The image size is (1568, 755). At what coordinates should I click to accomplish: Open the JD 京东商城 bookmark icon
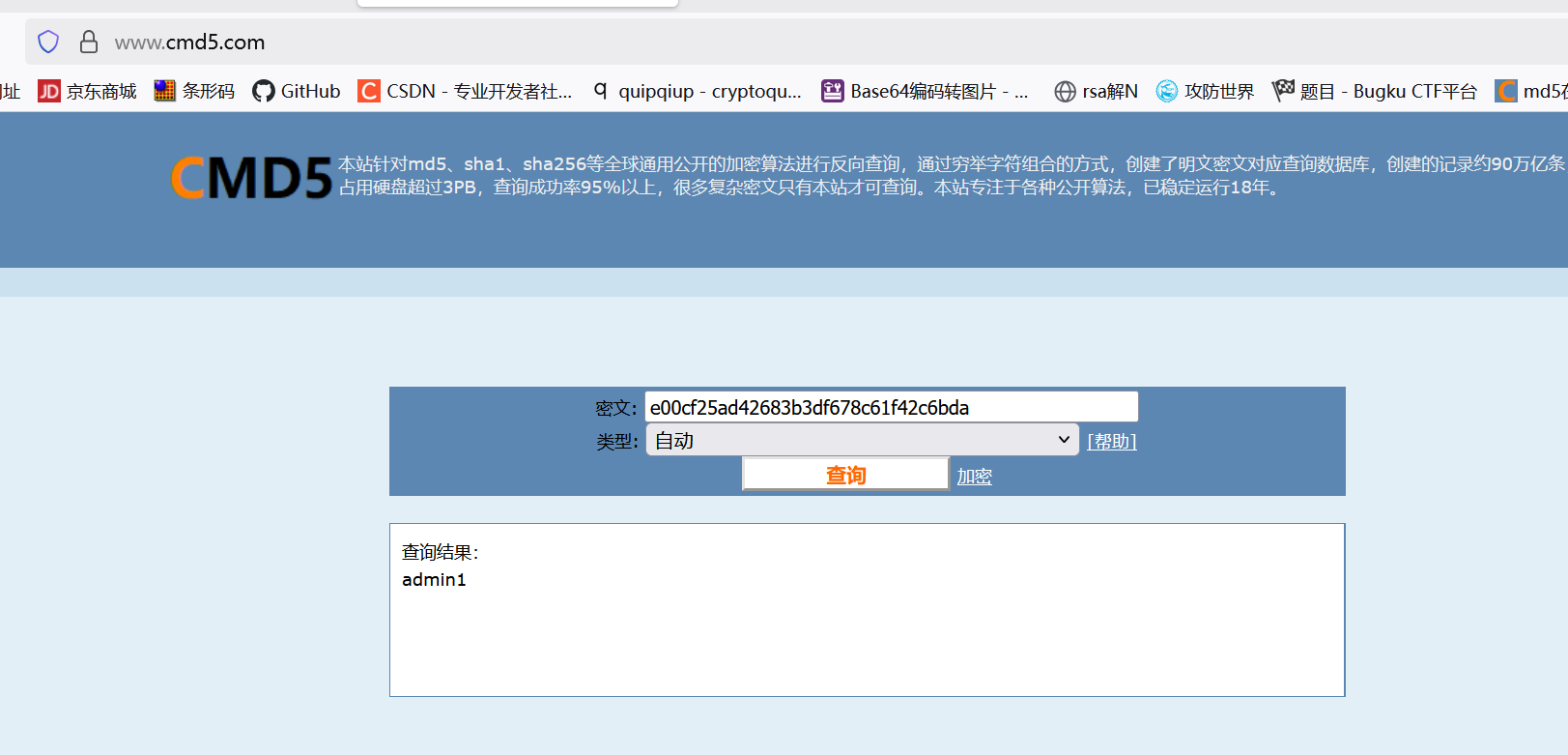coord(49,91)
